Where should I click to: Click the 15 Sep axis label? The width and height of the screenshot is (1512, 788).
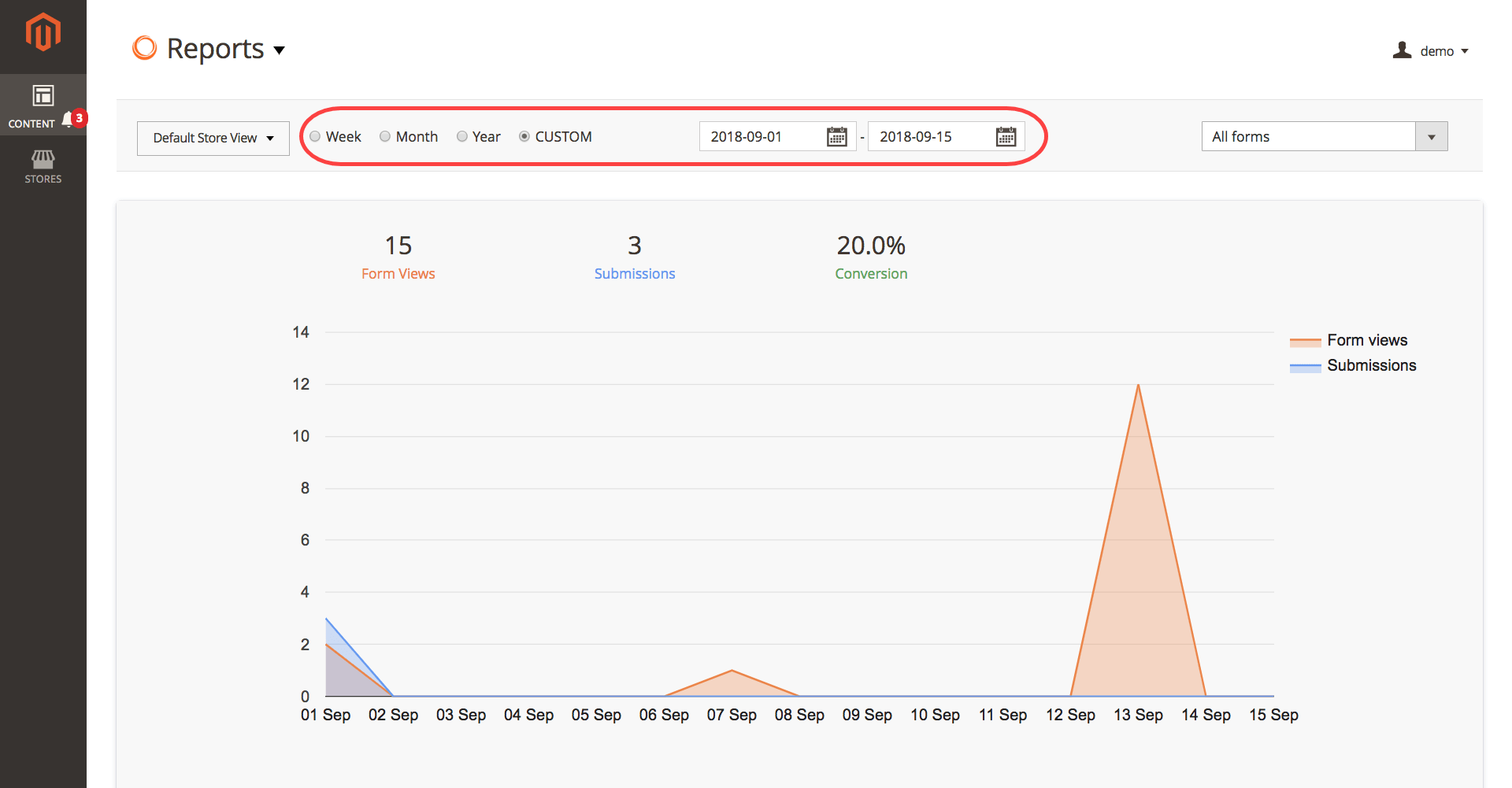tap(1273, 715)
